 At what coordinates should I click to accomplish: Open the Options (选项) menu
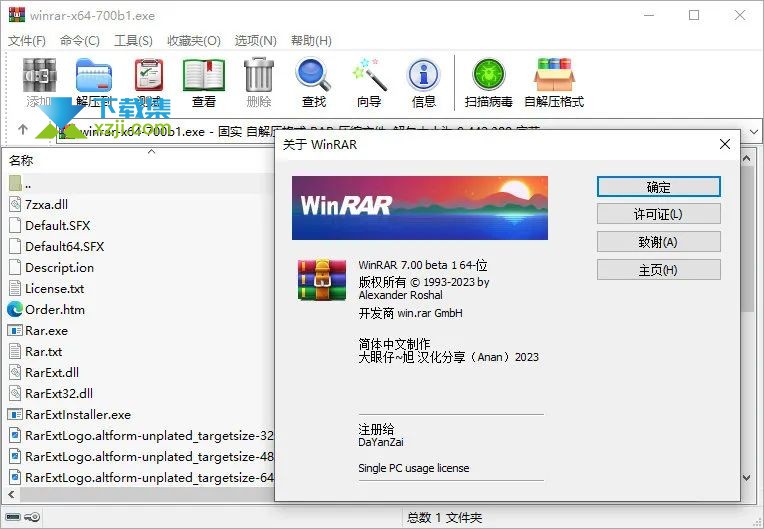pos(255,41)
